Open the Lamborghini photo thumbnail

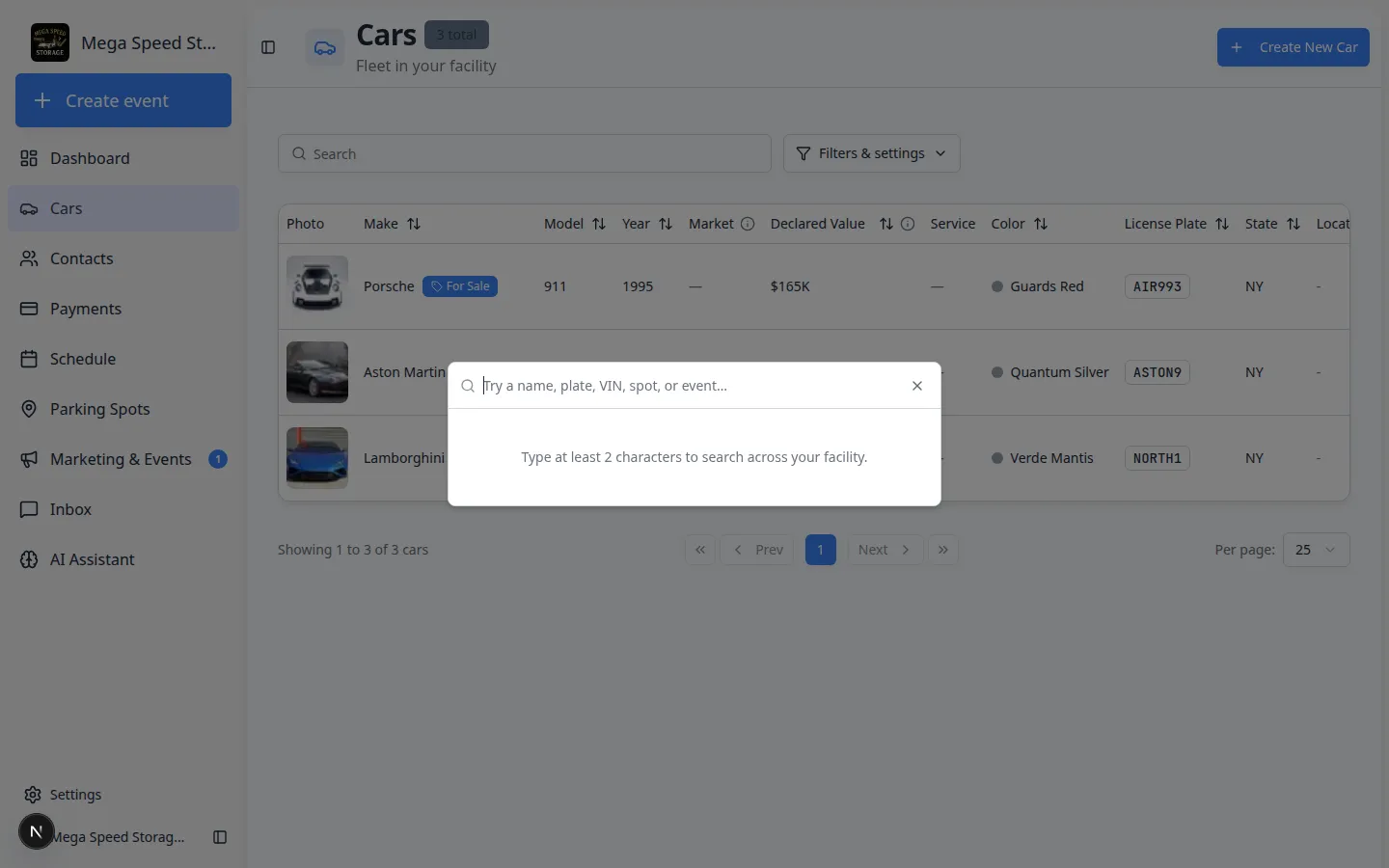[x=317, y=458]
